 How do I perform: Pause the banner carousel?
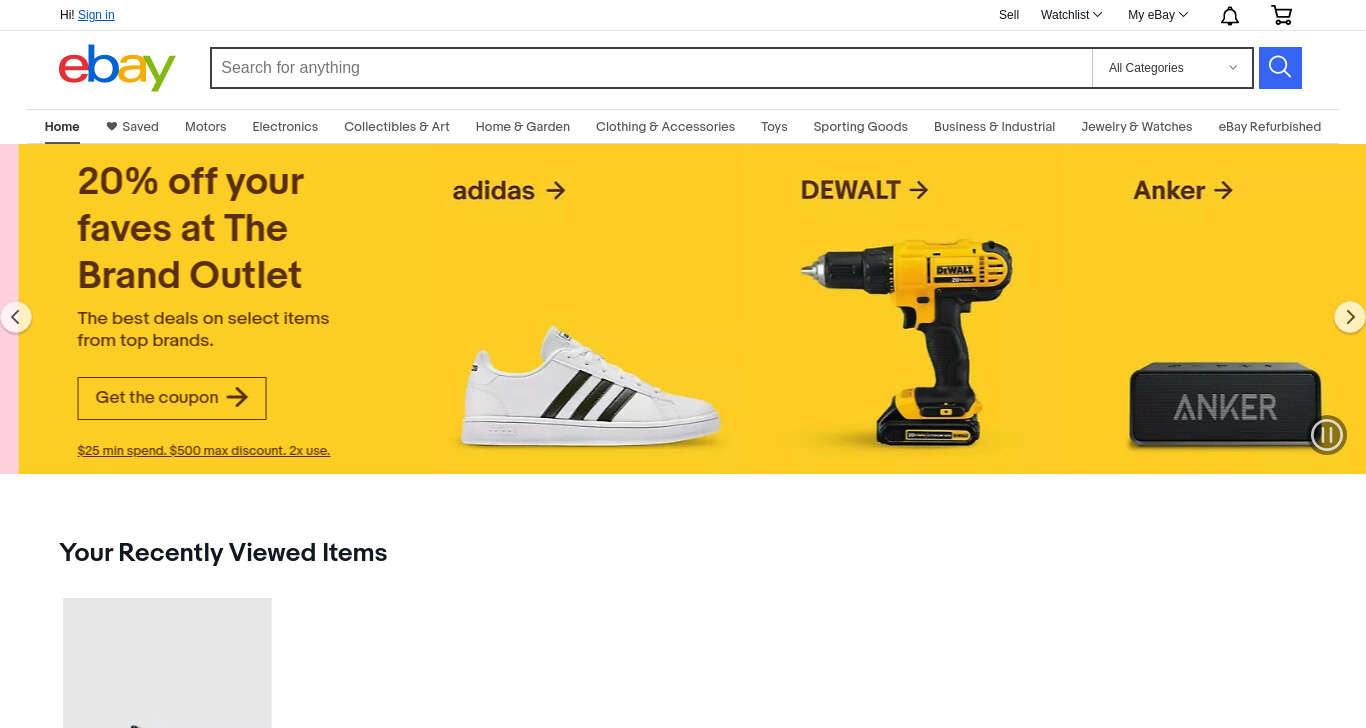pos(1328,435)
